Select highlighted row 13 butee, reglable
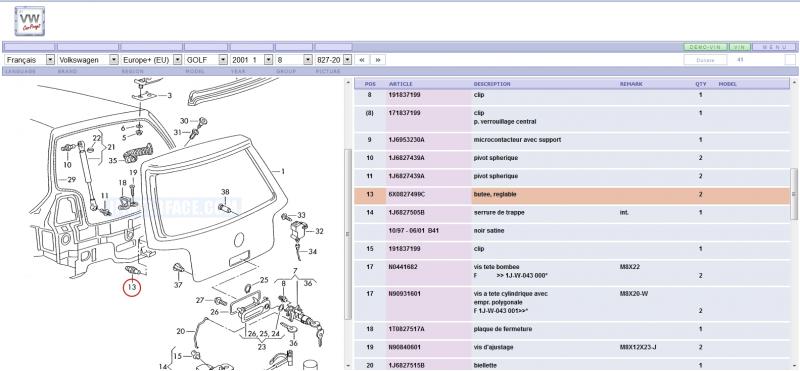Image resolution: width=800 pixels, height=371 pixels. (x=572, y=195)
